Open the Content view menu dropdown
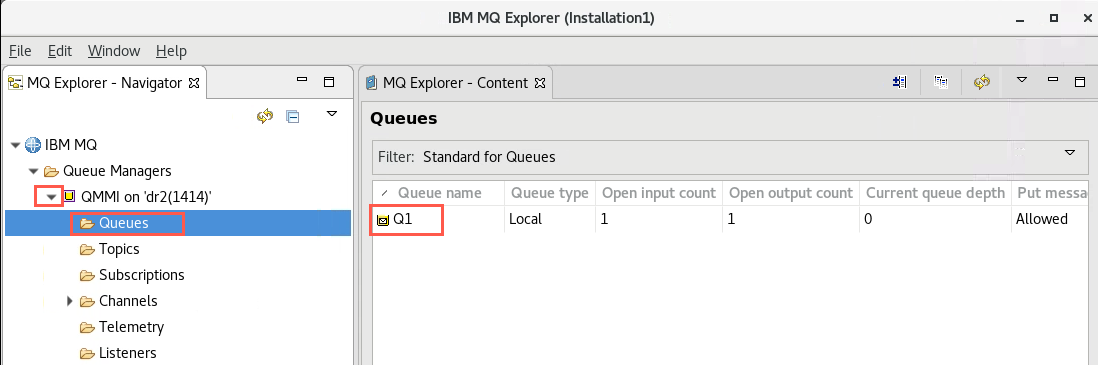This screenshot has width=1098, height=365. tap(1022, 80)
